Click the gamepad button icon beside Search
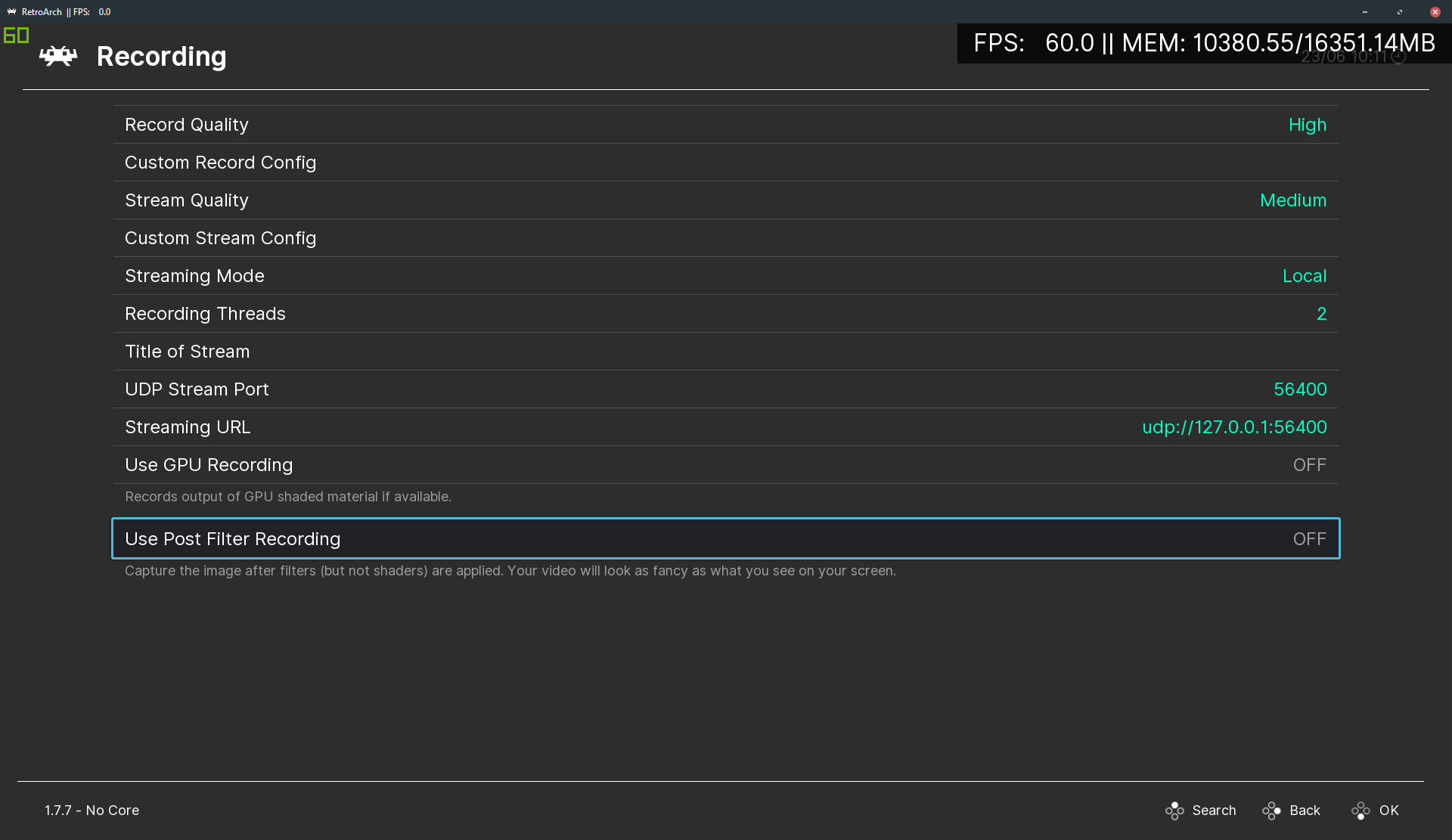 point(1174,811)
